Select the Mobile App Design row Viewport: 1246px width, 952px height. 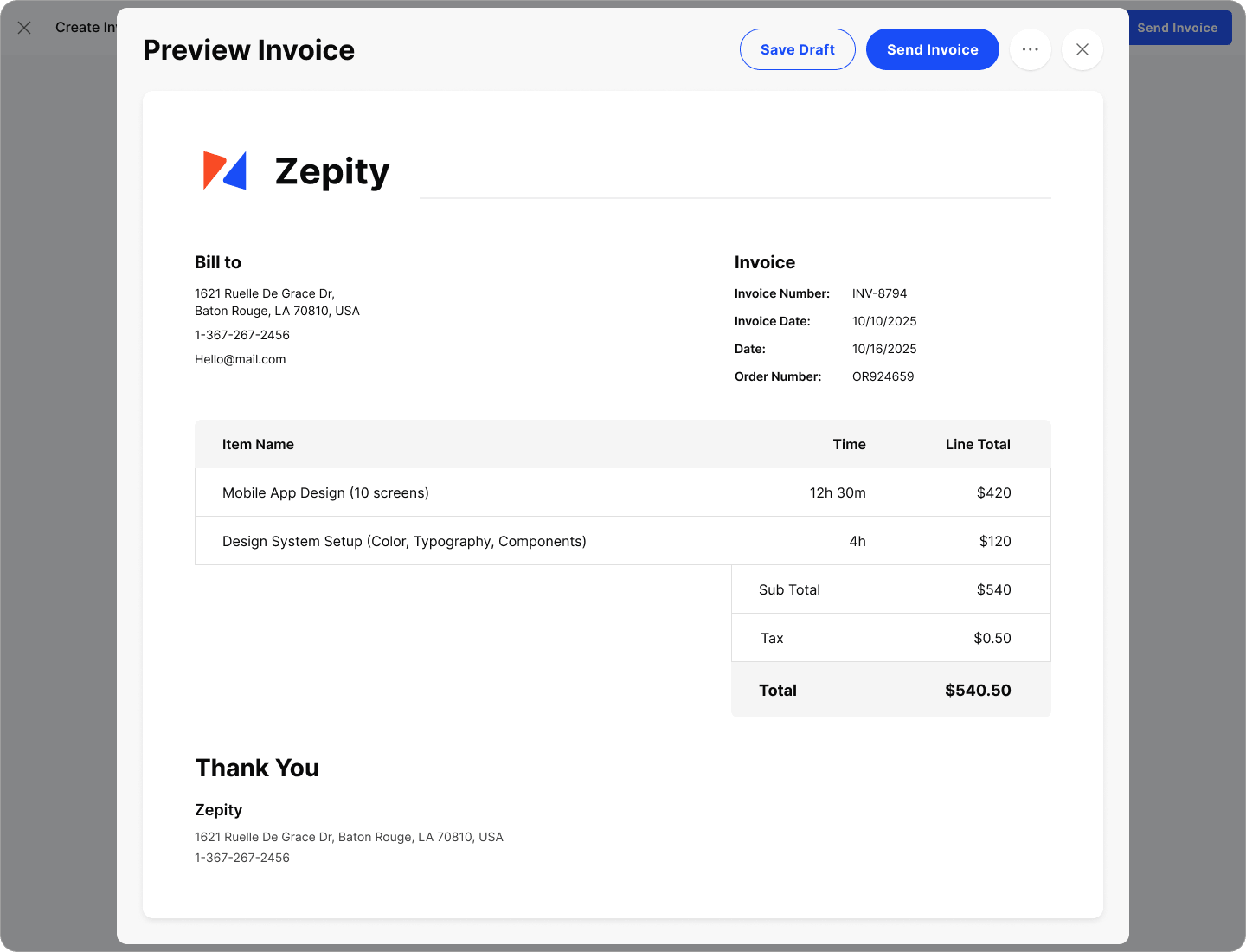325,492
